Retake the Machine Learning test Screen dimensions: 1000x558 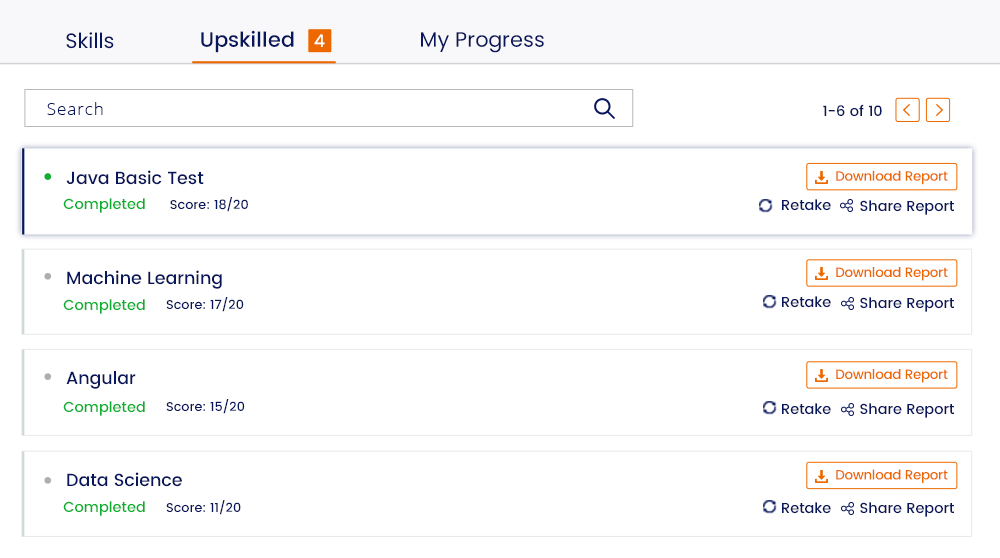tap(797, 302)
